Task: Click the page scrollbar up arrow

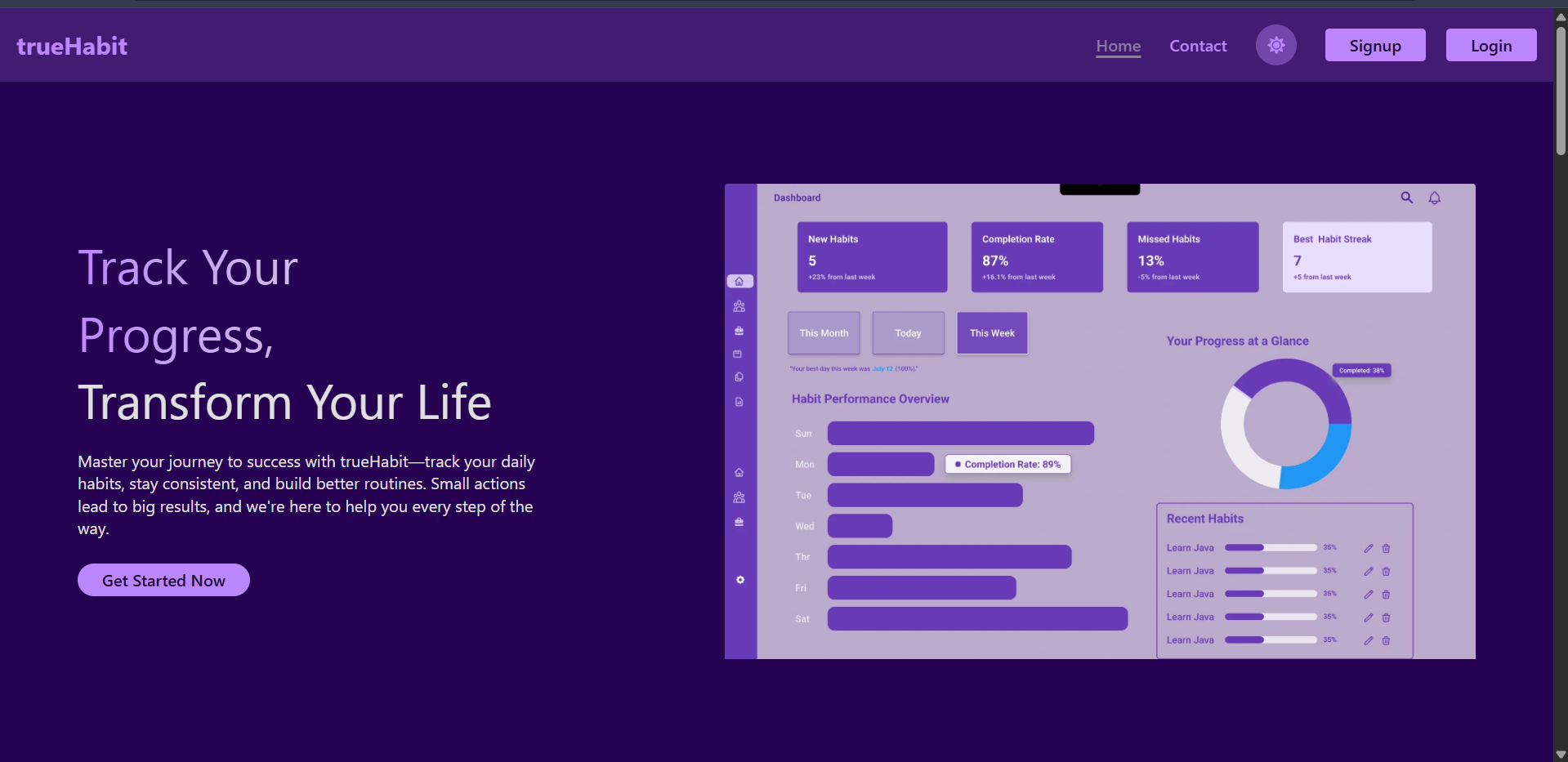Action: pyautogui.click(x=1560, y=16)
